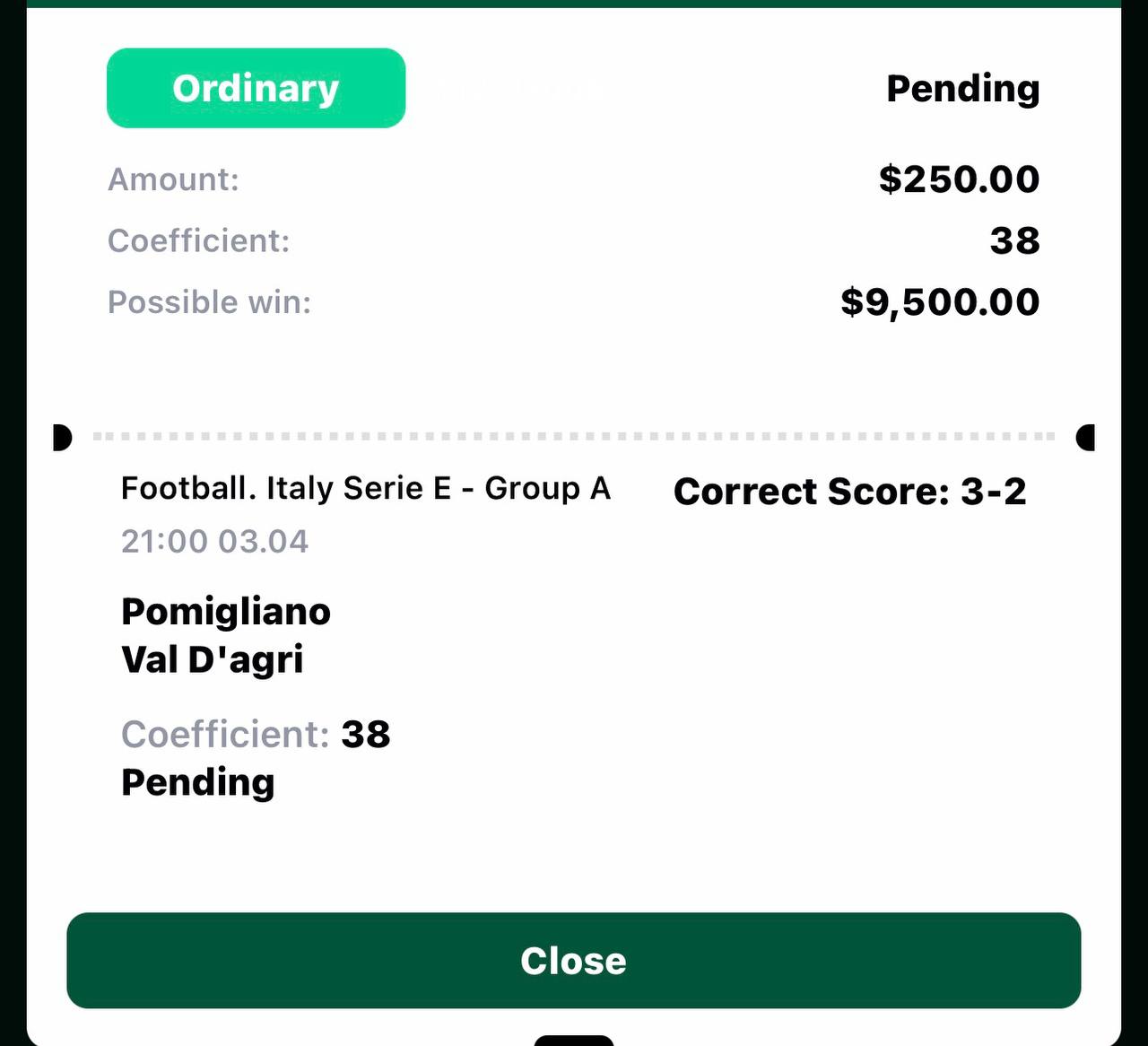Viewport: 1148px width, 1046px height.
Task: Click the coefficient value 38 above Possible win
Action: 1014,240
